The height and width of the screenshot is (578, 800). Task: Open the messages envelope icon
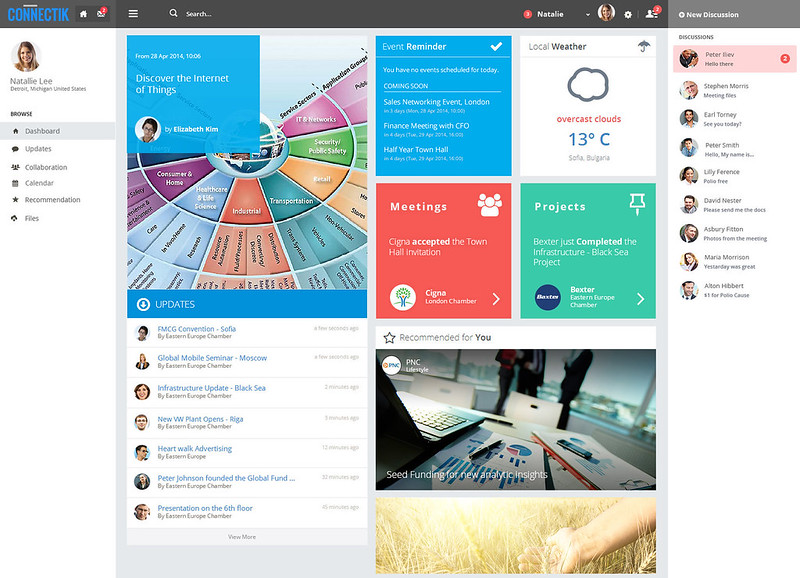[101, 14]
